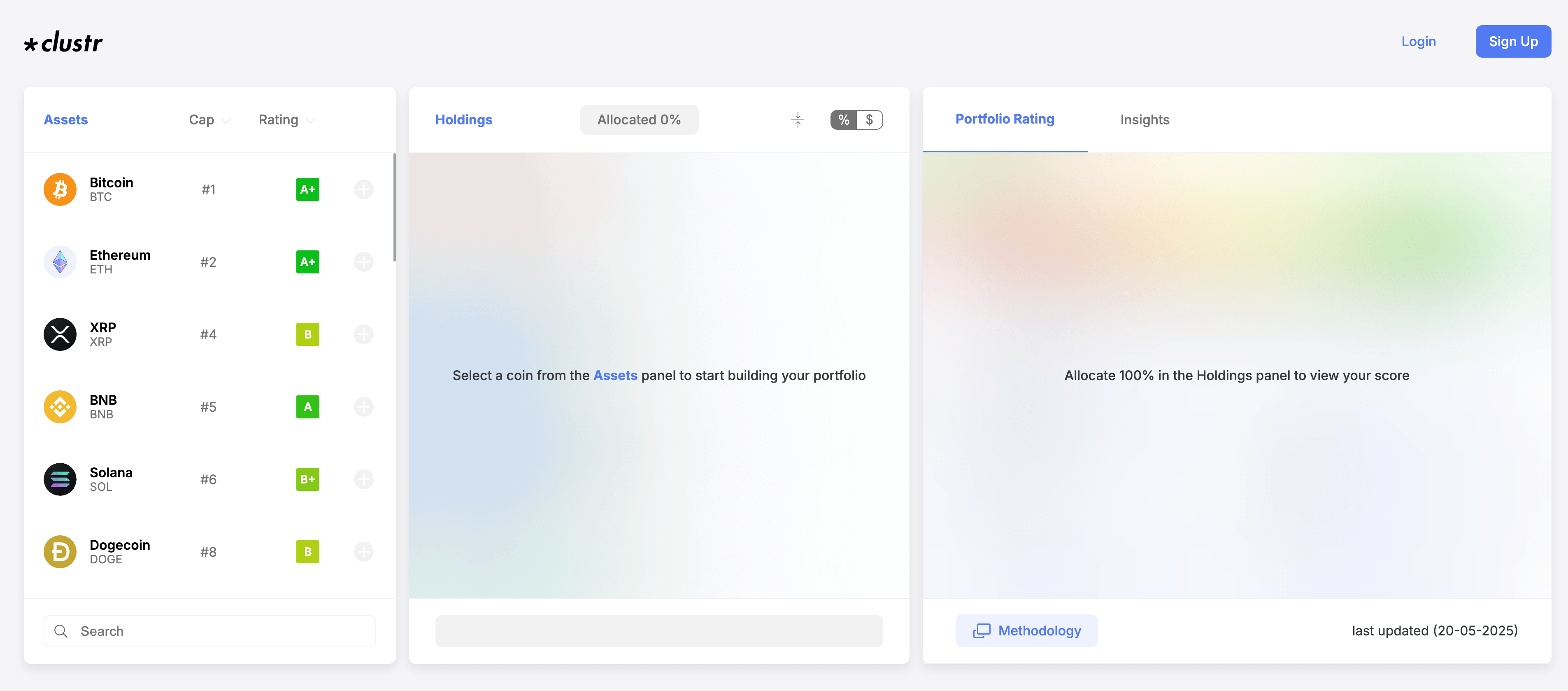Click Ethereum's #2 cap rank
This screenshot has width=1568, height=691.
pyautogui.click(x=208, y=262)
